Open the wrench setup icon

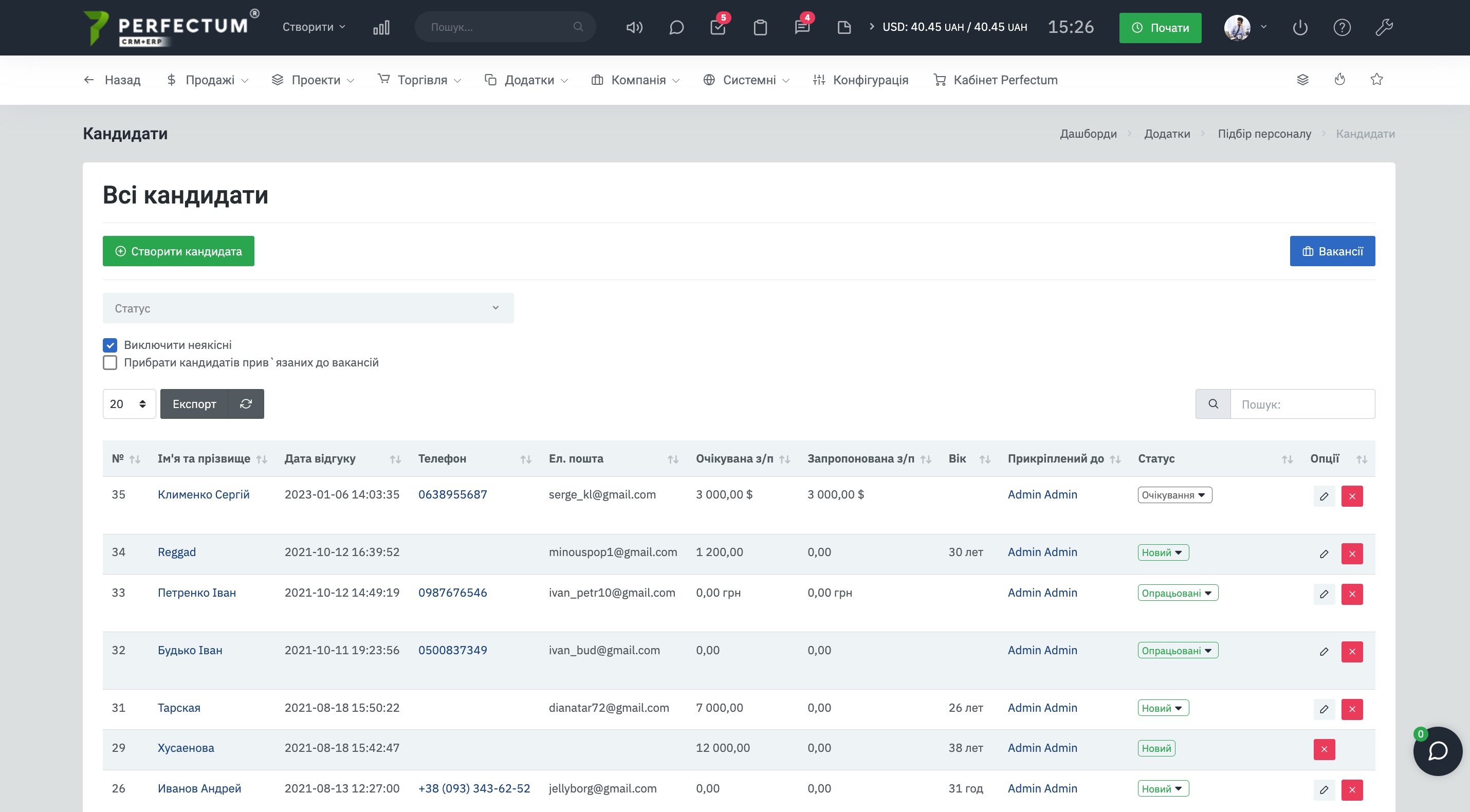tap(1384, 27)
